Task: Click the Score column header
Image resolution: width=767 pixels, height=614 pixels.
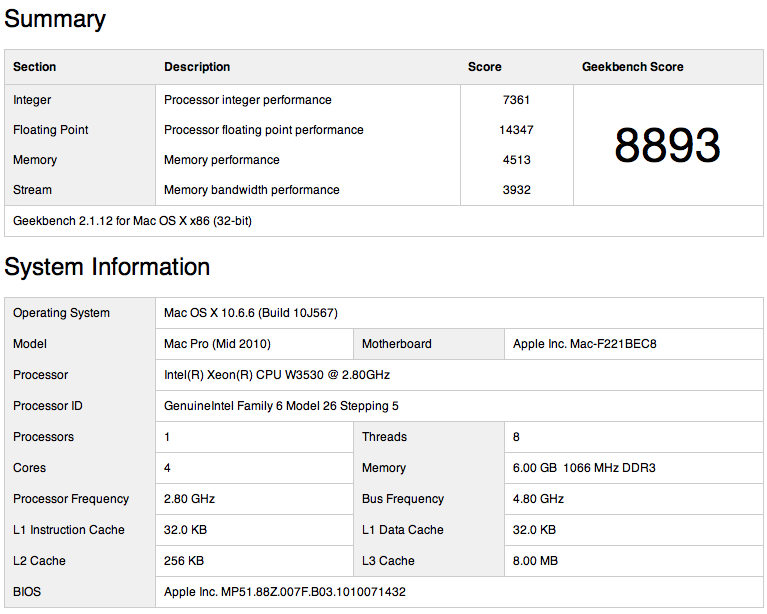Action: [484, 67]
